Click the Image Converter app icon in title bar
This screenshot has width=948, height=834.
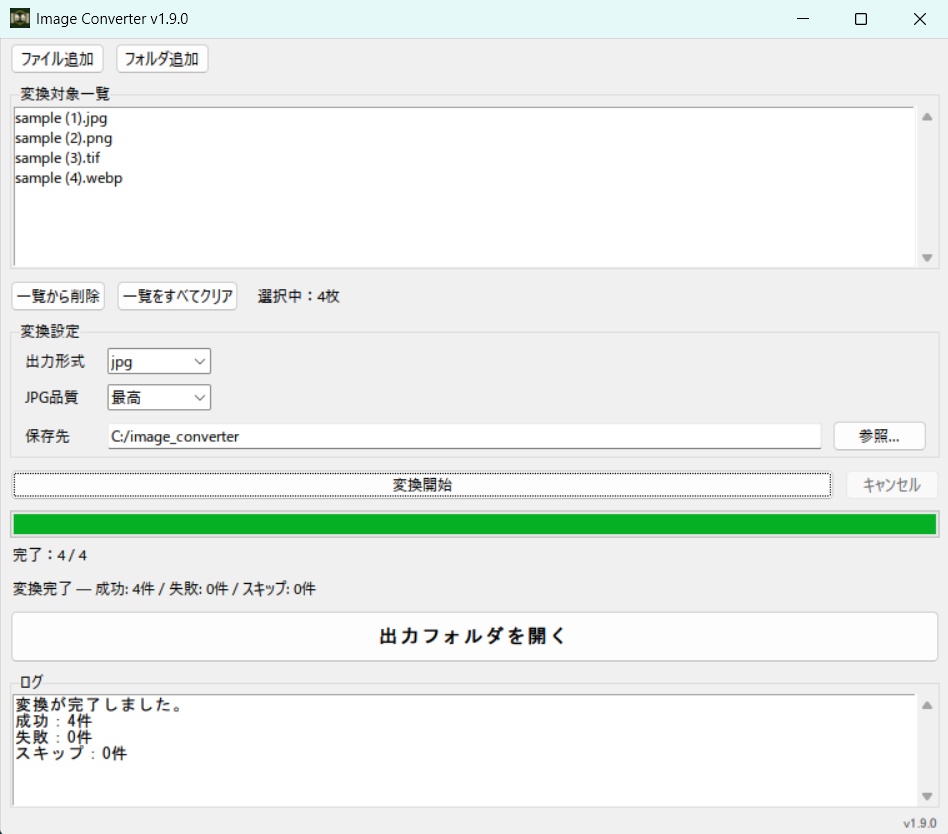click(20, 18)
